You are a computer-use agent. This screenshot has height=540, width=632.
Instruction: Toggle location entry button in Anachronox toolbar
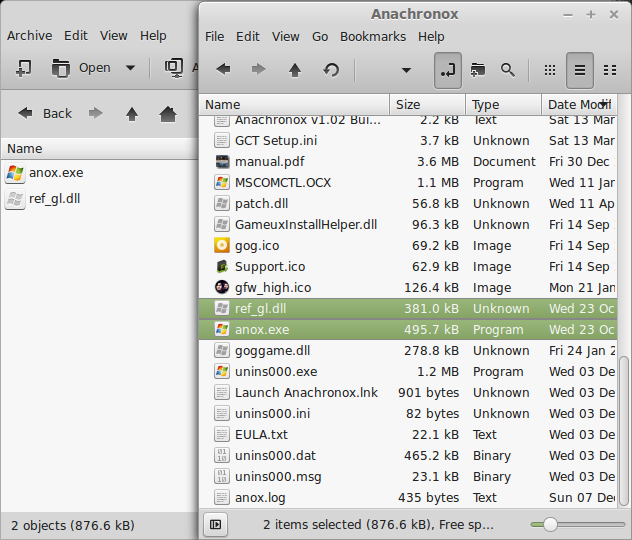[x=448, y=70]
